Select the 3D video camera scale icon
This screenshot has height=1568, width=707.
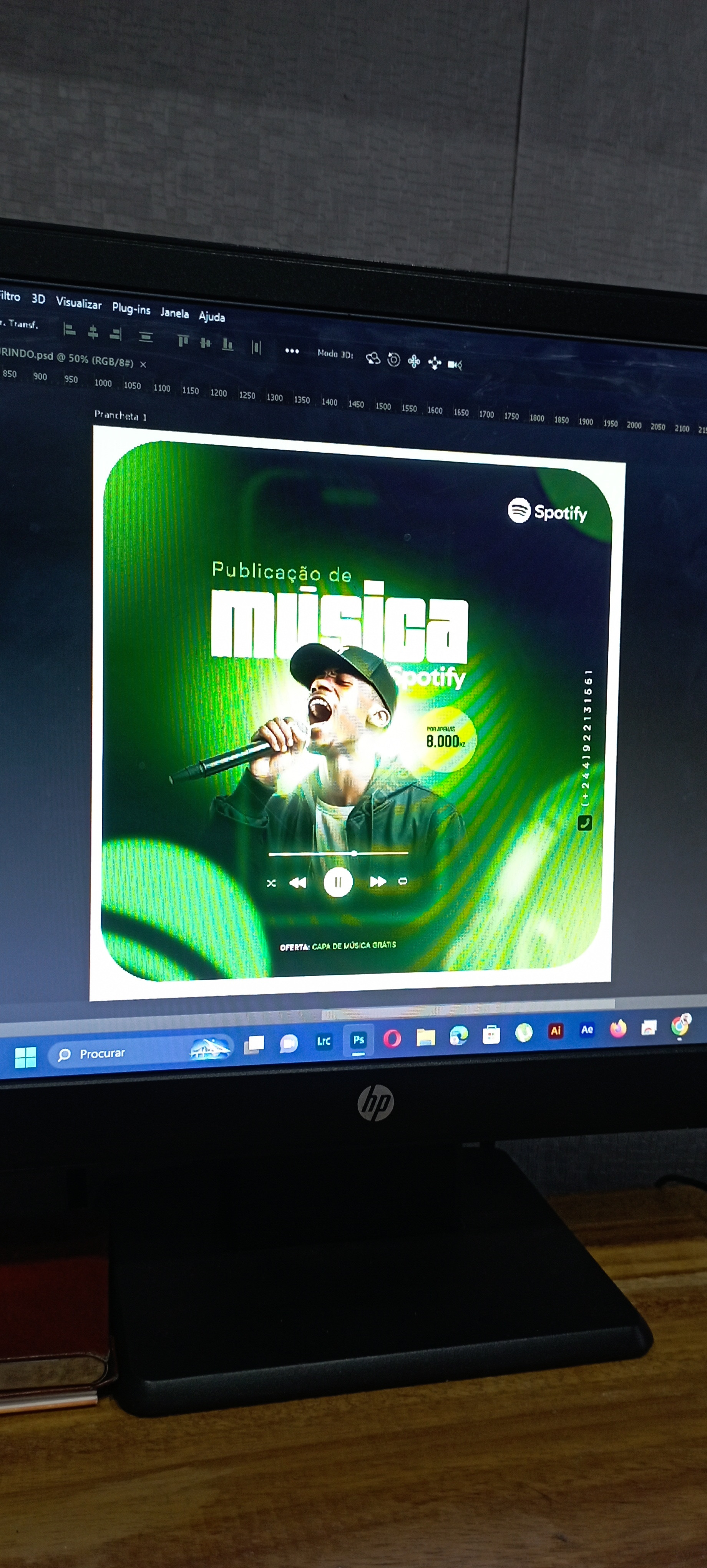click(455, 365)
